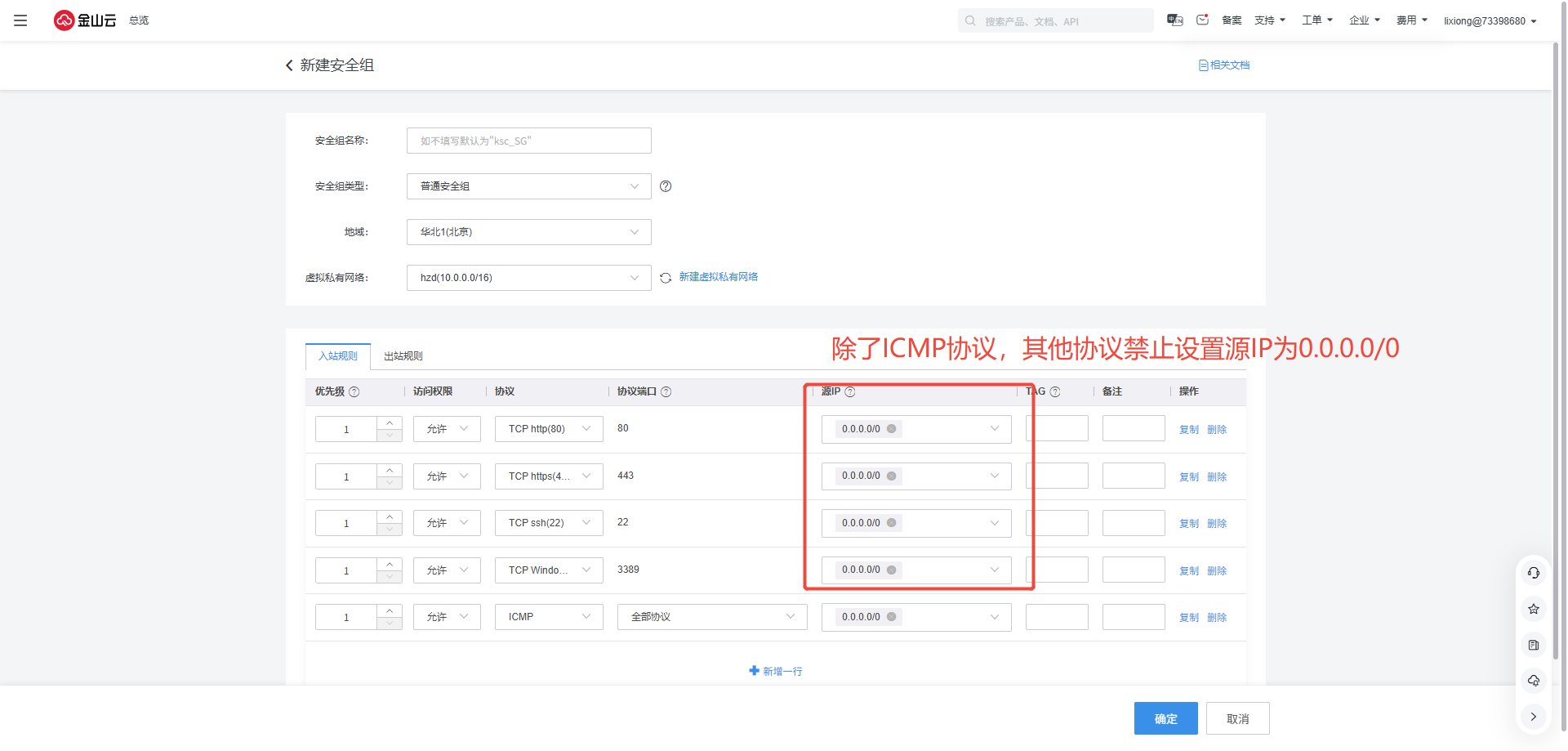Increase priority value in the first rule row
Screen dimensions: 1568x751
pos(390,422)
